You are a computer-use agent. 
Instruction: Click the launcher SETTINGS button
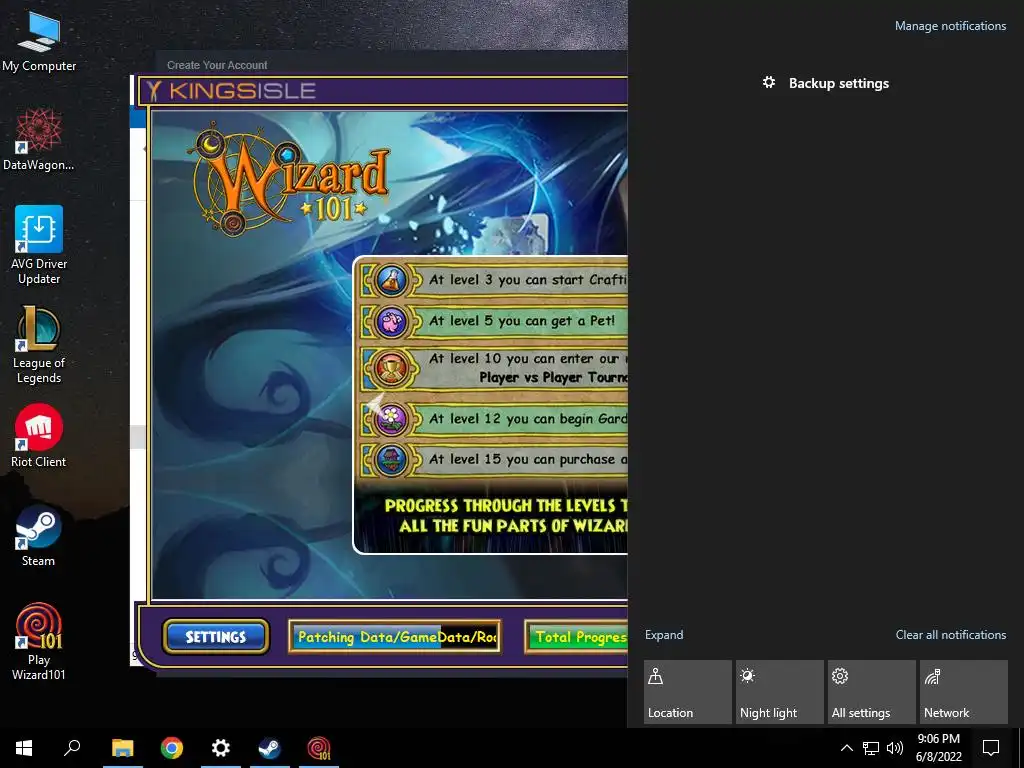(x=216, y=637)
